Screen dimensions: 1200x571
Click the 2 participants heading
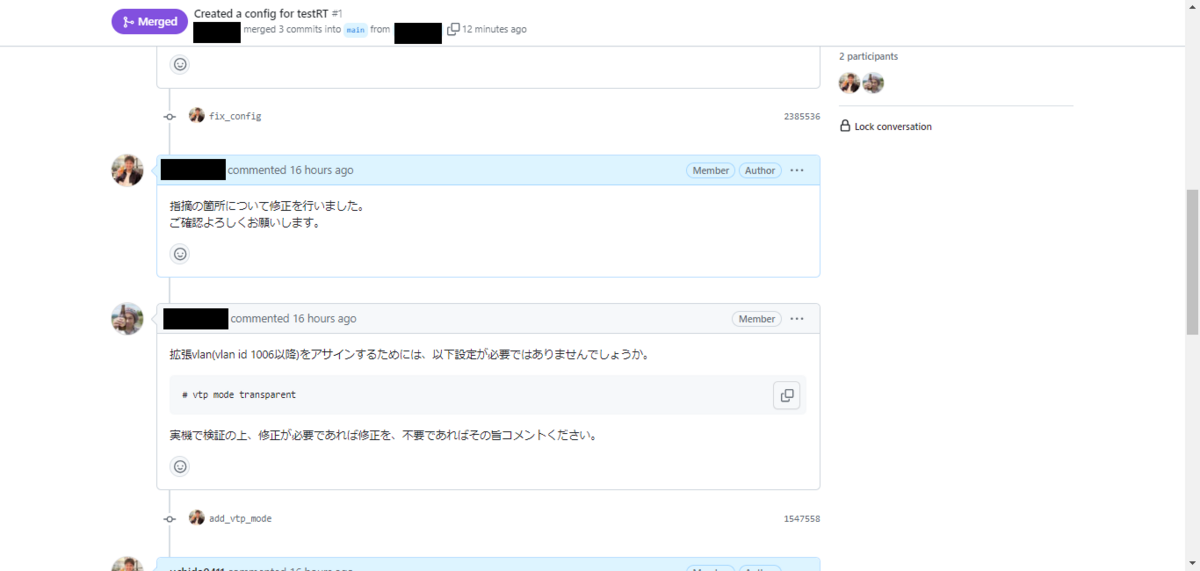click(868, 56)
